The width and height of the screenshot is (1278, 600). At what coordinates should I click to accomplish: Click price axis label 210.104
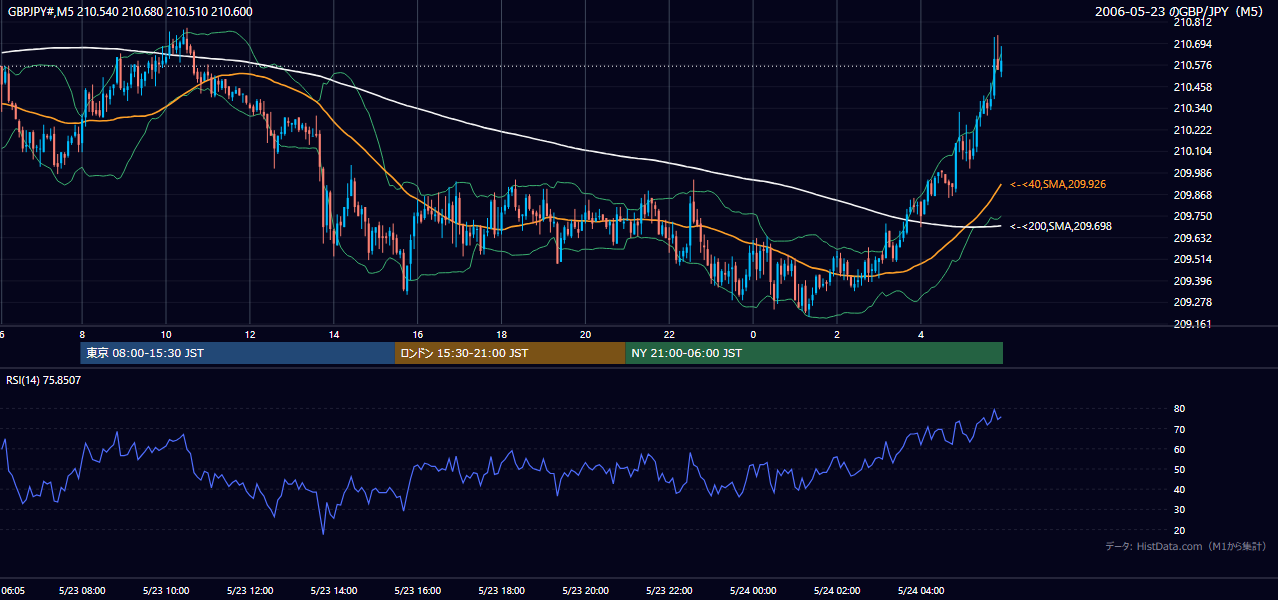coord(1192,152)
